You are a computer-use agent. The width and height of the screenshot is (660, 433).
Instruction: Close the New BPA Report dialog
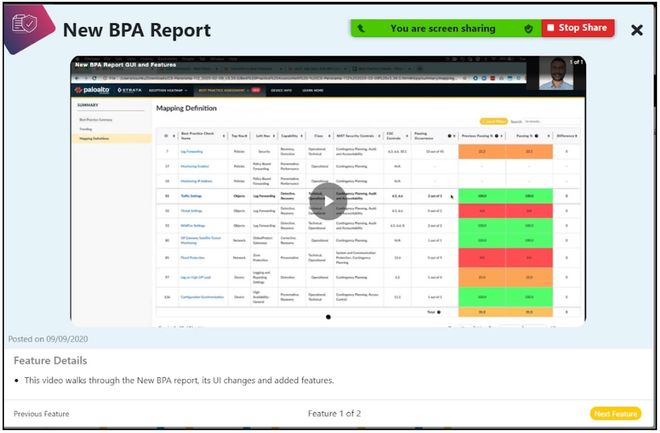[x=637, y=30]
